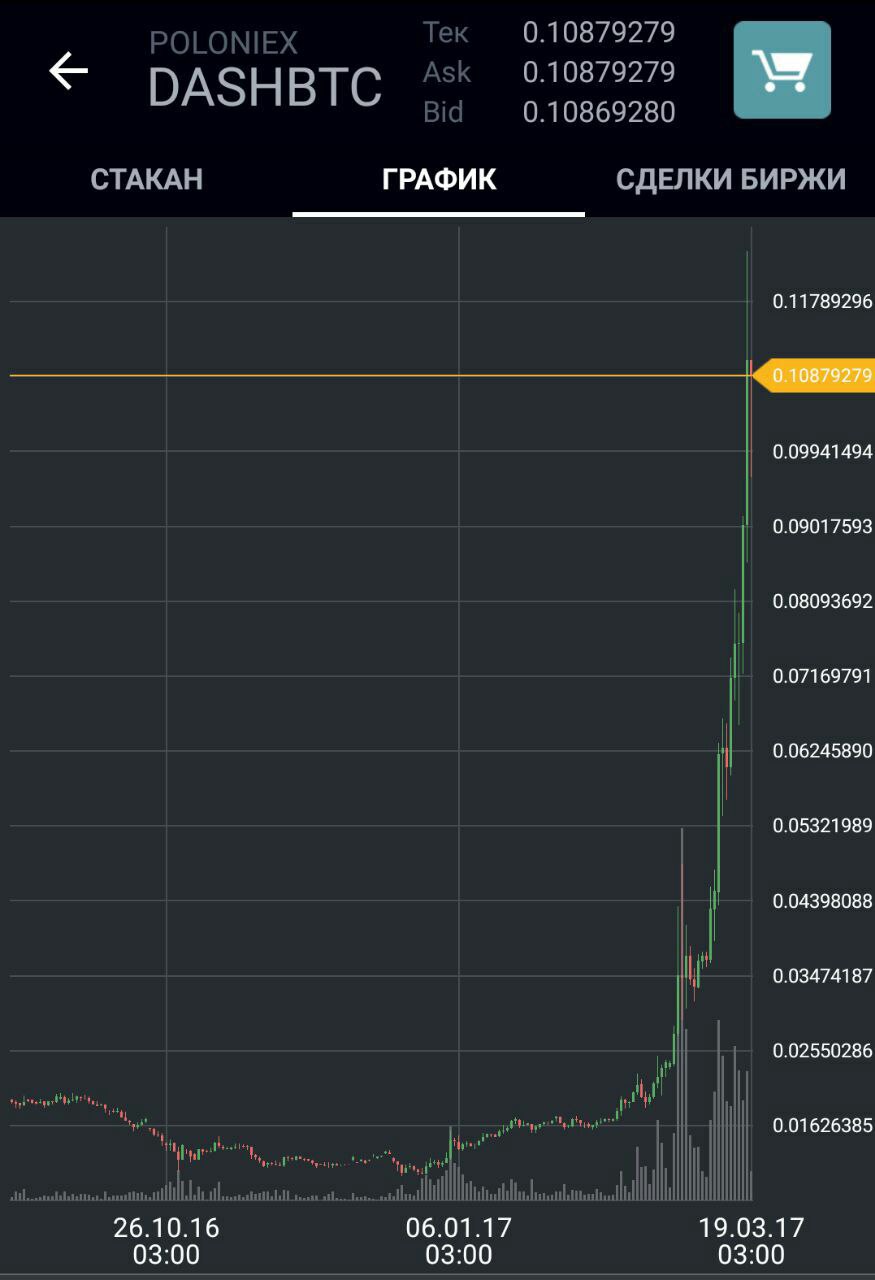Tap the 0.01626385 price axis label
875x1280 pixels.
[823, 1125]
